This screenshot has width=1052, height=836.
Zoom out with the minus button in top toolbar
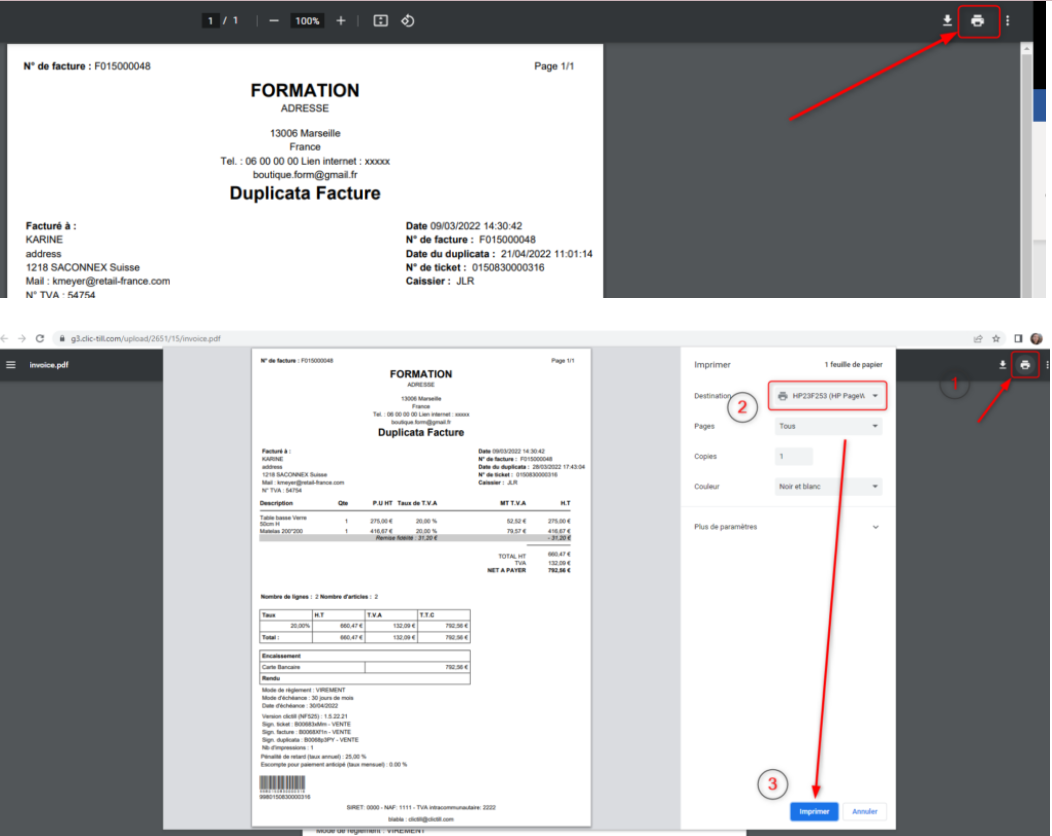tap(274, 21)
